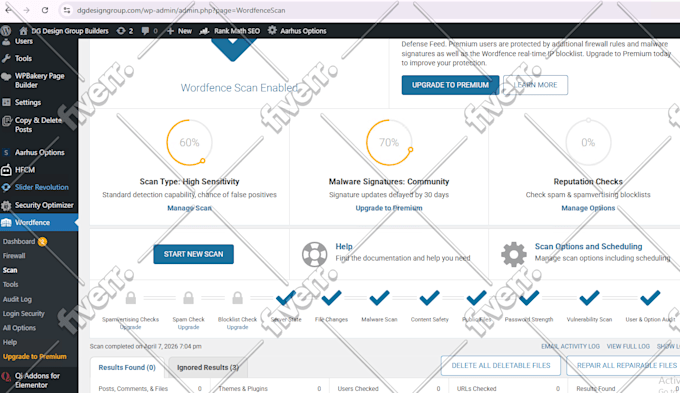Viewport: 680px width, 393px height.
Task: Click Upgrade under Spam Check
Action: tap(188, 327)
